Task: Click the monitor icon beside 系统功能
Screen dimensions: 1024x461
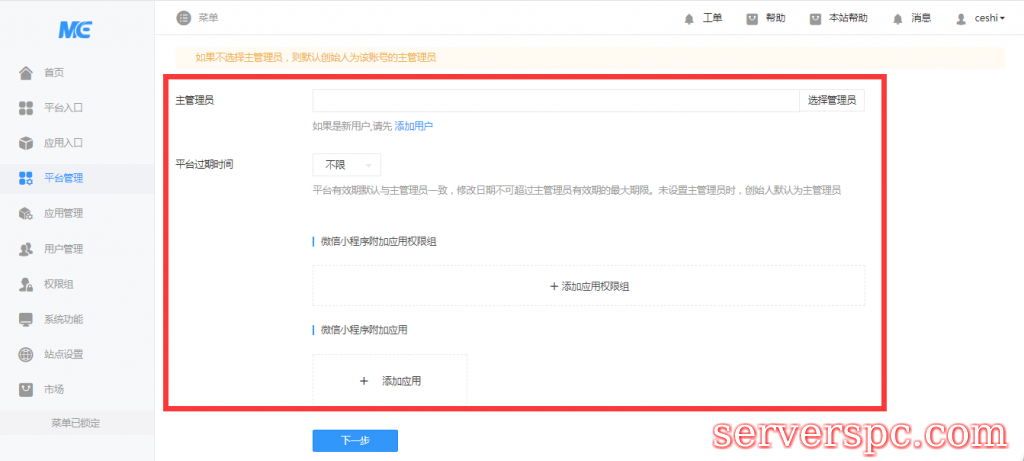Action: point(25,319)
